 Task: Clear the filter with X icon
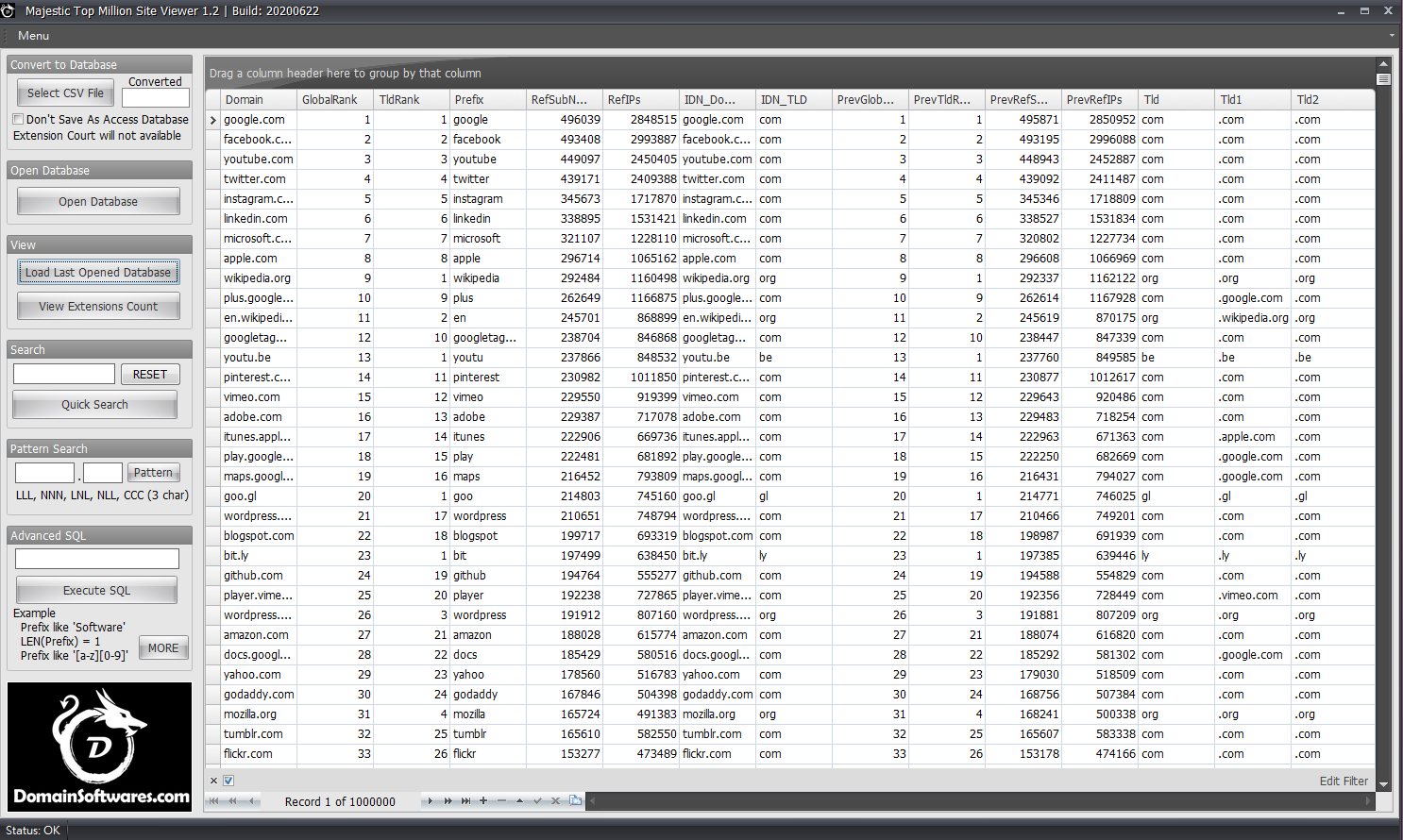click(x=213, y=781)
